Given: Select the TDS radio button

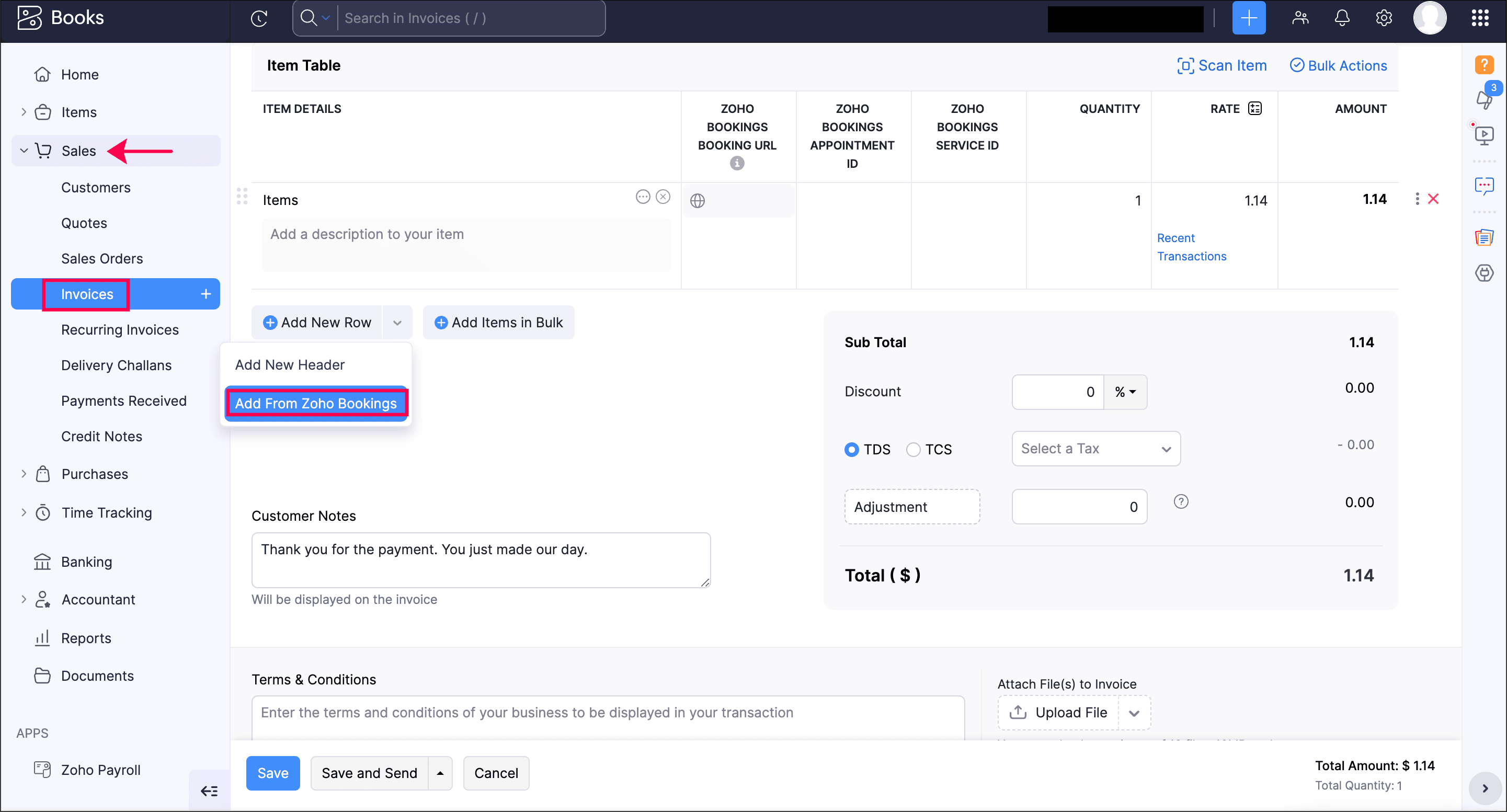Looking at the screenshot, I should [x=851, y=449].
